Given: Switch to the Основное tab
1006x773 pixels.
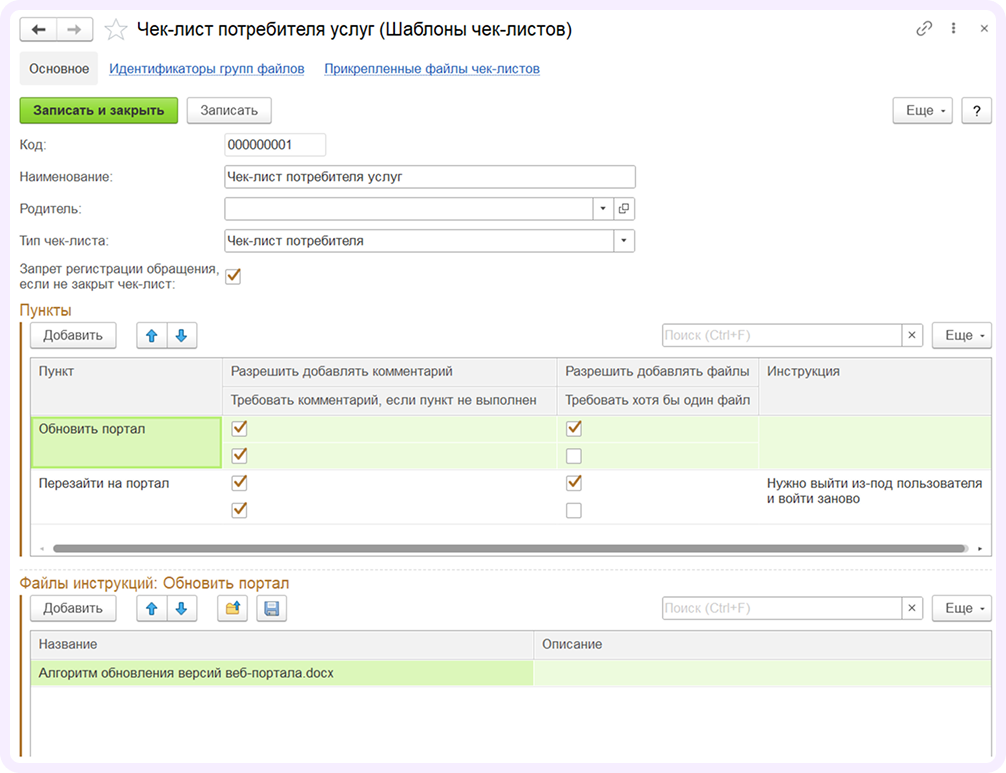Looking at the screenshot, I should click(57, 69).
